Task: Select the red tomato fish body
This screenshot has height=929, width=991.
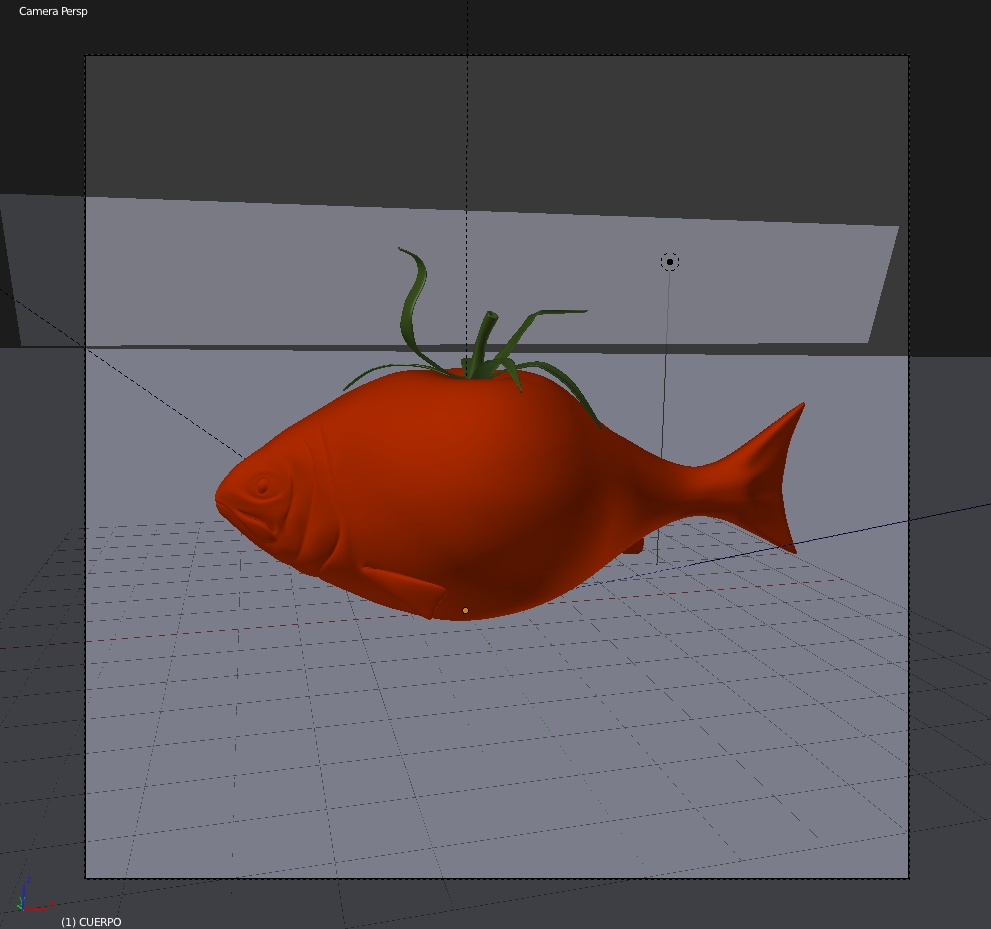Action: coord(455,493)
